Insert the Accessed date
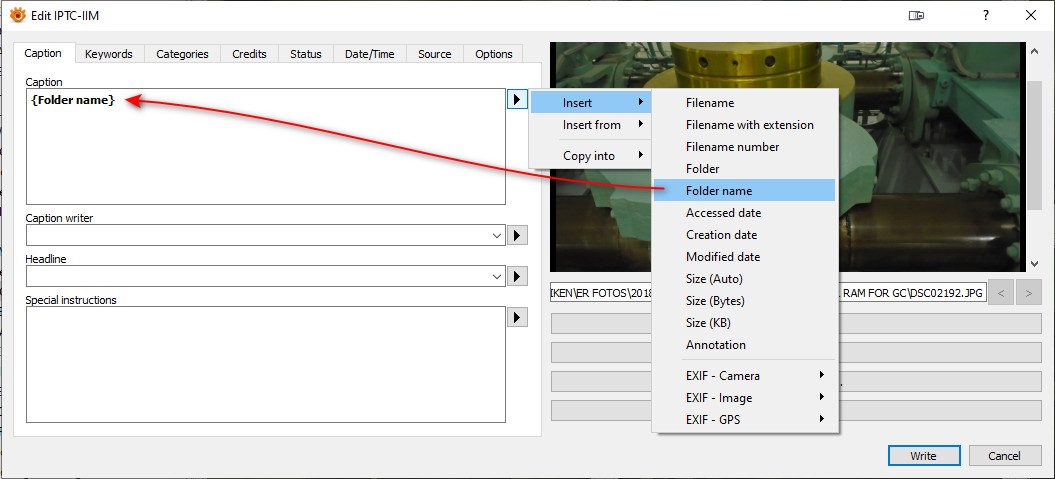Screen dimensions: 1055x479 (x=745, y=213)
